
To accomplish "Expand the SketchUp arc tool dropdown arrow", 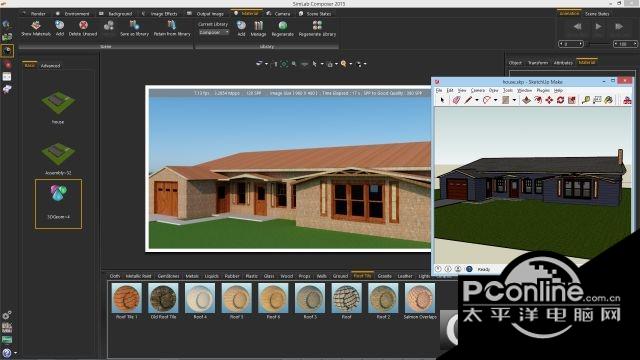I will click(496, 100).
